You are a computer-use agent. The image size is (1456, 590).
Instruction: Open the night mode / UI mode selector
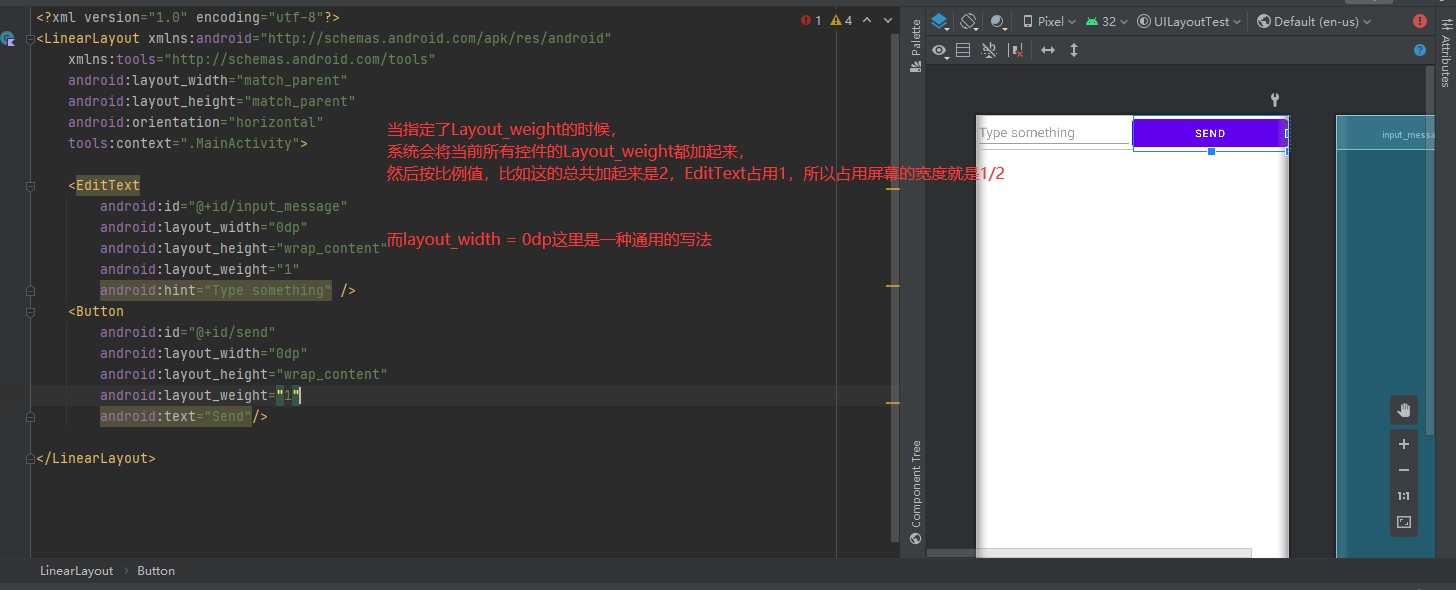point(998,21)
